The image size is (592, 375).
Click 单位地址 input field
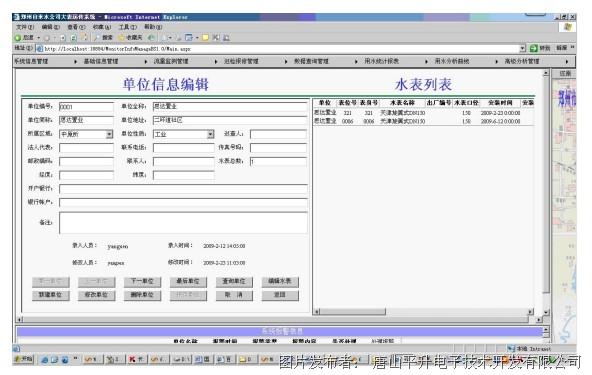[x=230, y=120]
